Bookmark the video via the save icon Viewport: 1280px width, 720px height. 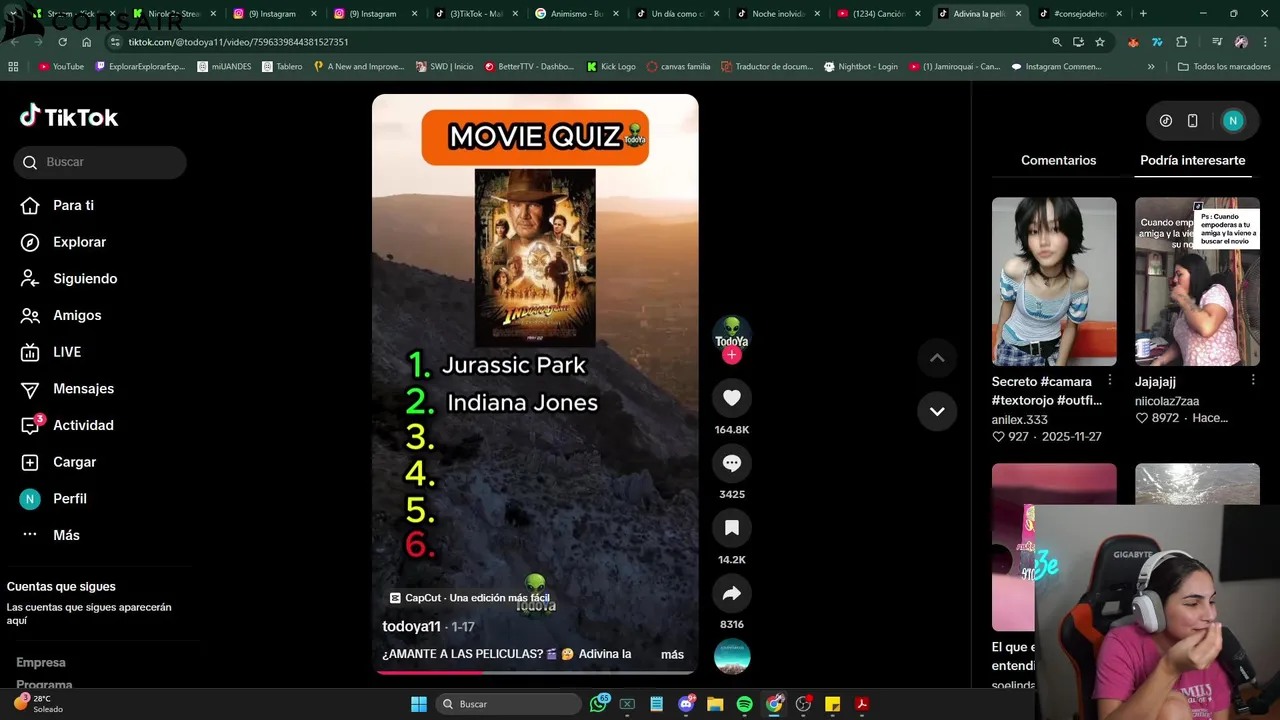click(x=732, y=528)
